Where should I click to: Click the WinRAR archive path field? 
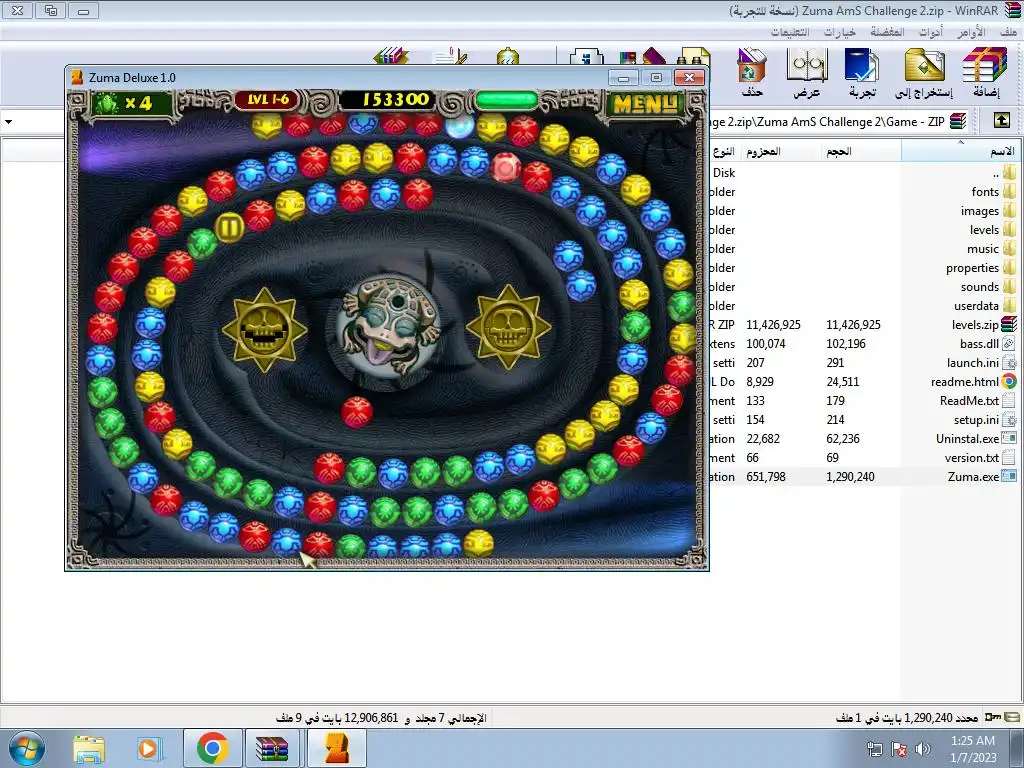pyautogui.click(x=839, y=121)
